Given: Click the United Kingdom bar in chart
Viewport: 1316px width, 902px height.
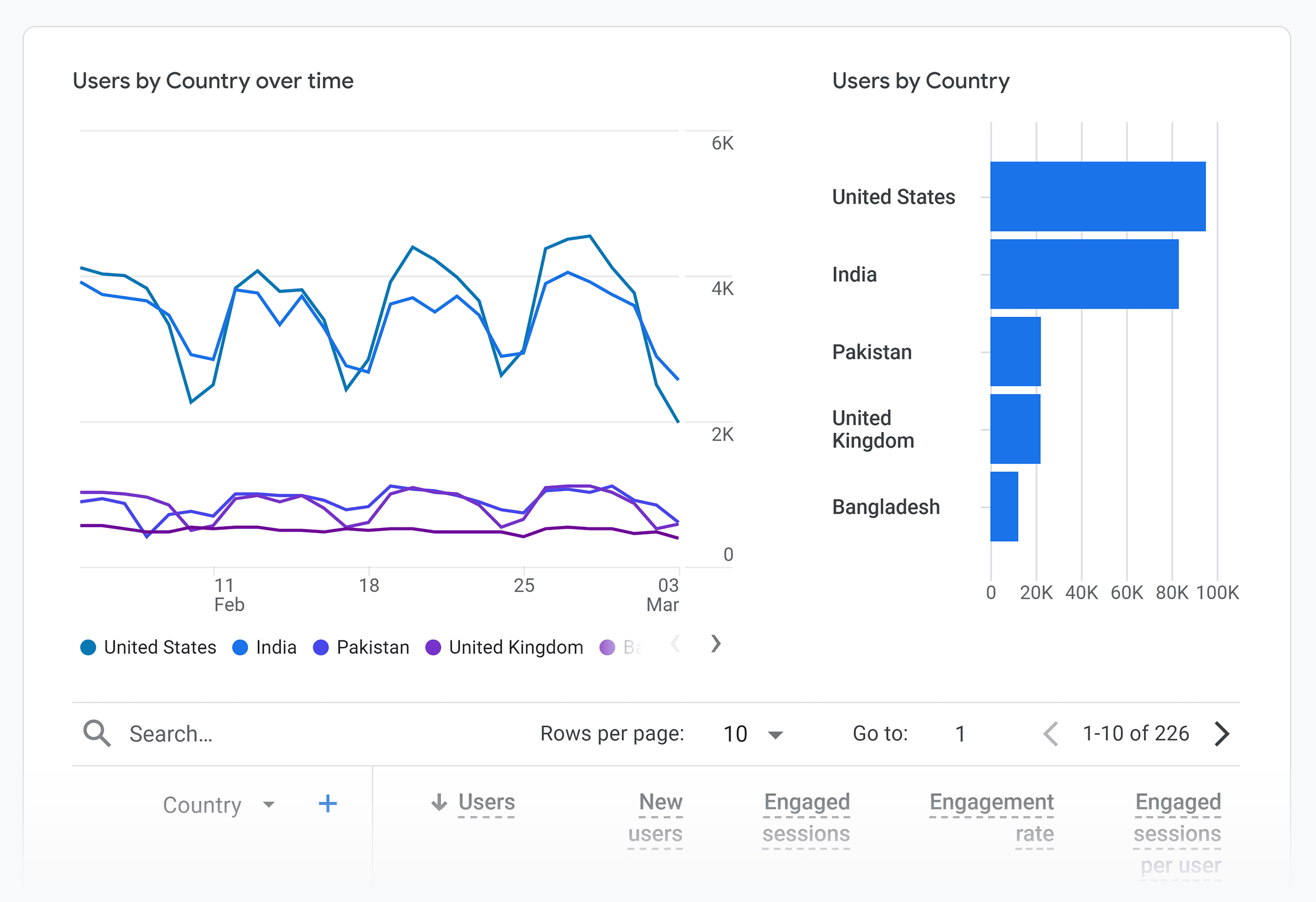Looking at the screenshot, I should (x=1015, y=429).
